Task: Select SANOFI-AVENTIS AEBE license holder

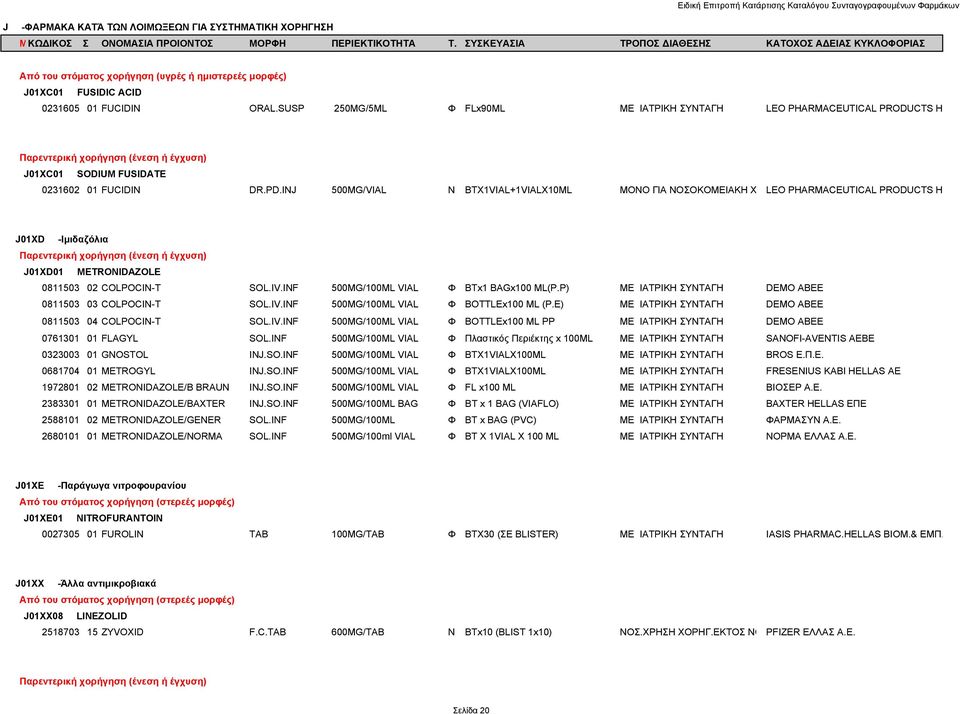Action: click(x=820, y=339)
